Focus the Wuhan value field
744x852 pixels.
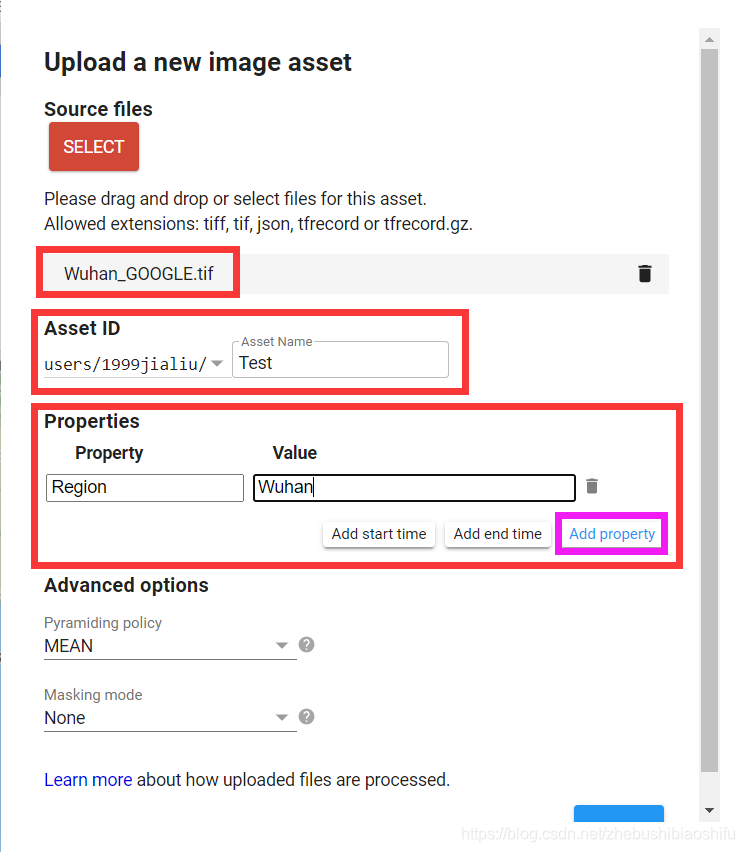(414, 487)
